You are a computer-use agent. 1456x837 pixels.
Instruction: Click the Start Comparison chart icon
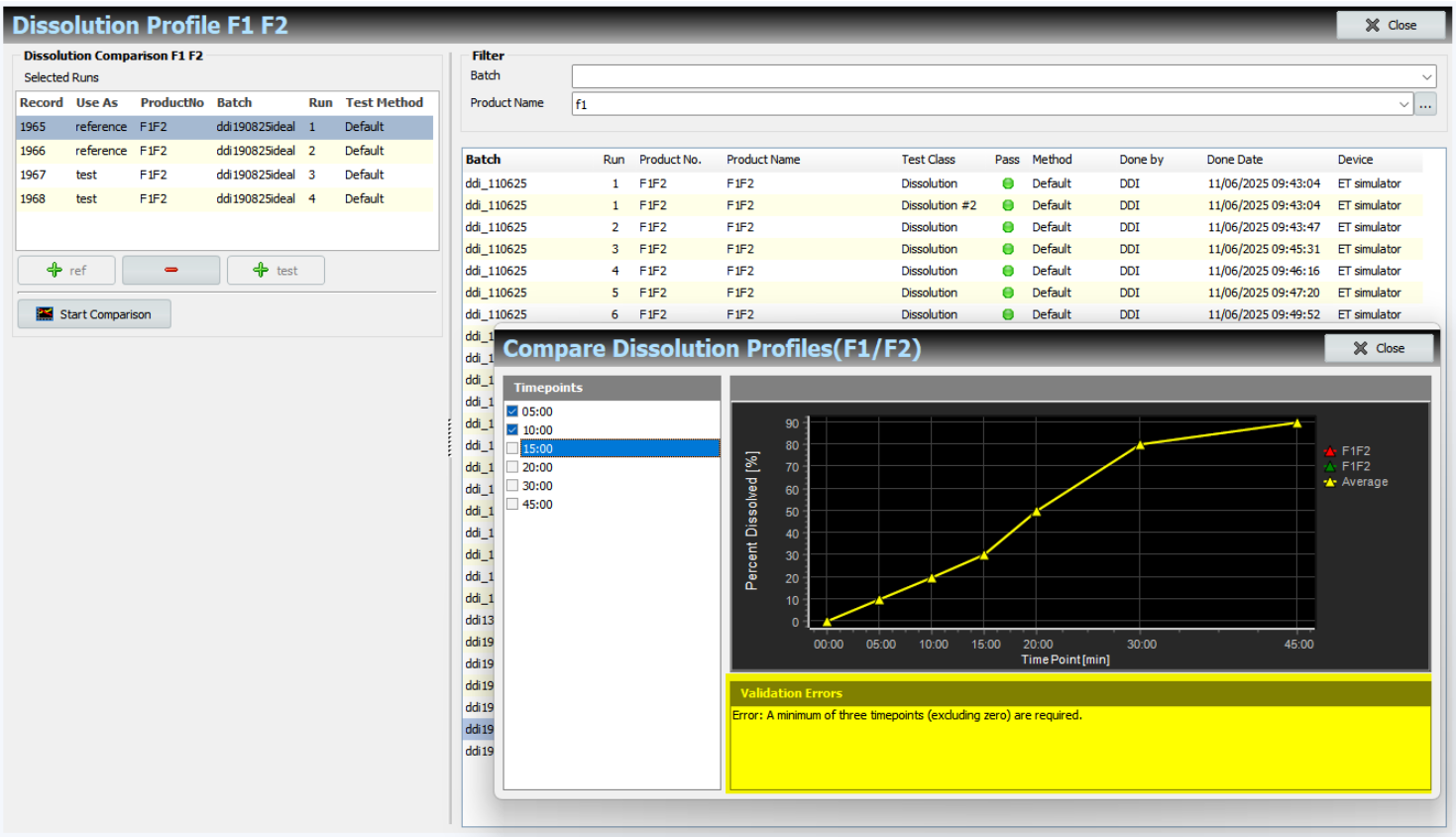45,314
